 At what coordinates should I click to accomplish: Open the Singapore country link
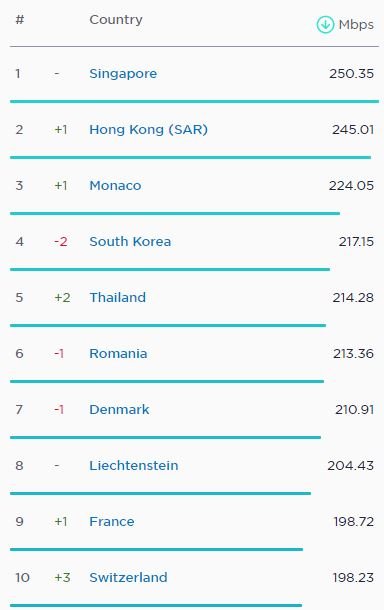click(x=123, y=74)
